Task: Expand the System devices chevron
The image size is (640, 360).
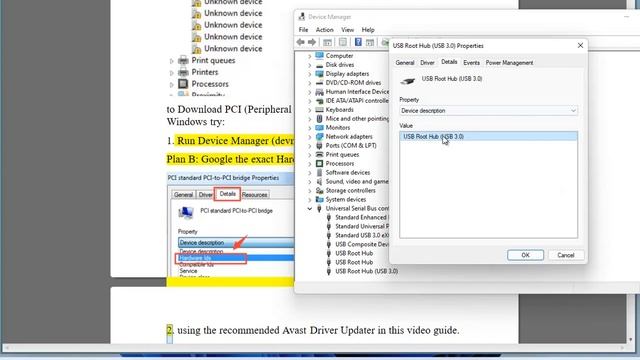Action: click(x=309, y=200)
